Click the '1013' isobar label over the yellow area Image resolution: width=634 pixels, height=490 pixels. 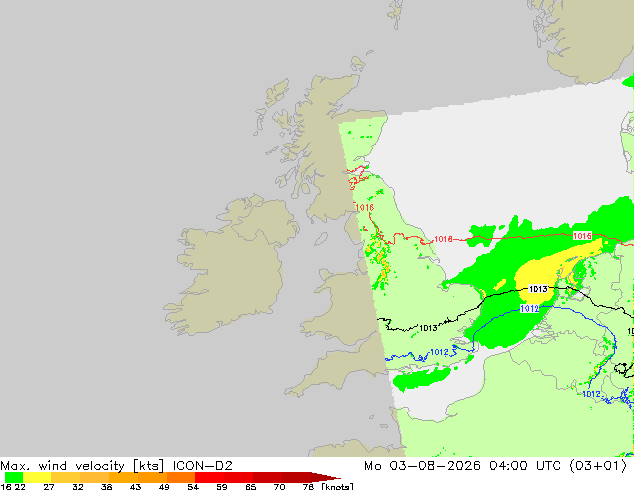[x=538, y=289]
